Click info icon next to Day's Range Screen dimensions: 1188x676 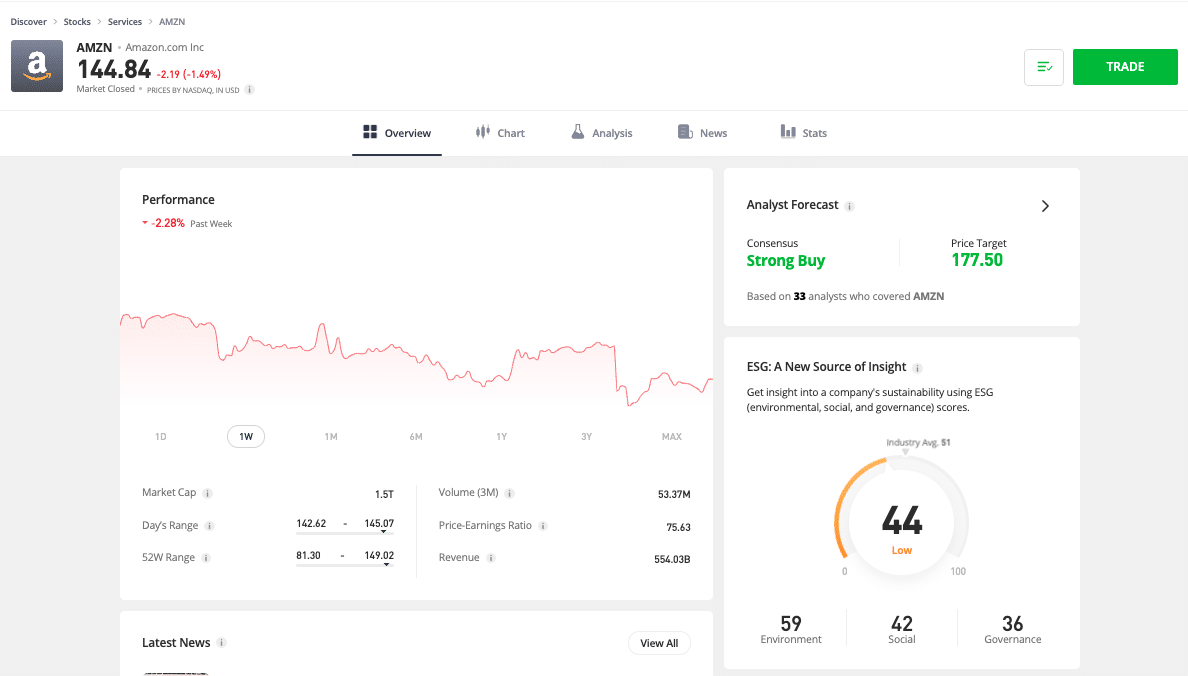pos(210,526)
